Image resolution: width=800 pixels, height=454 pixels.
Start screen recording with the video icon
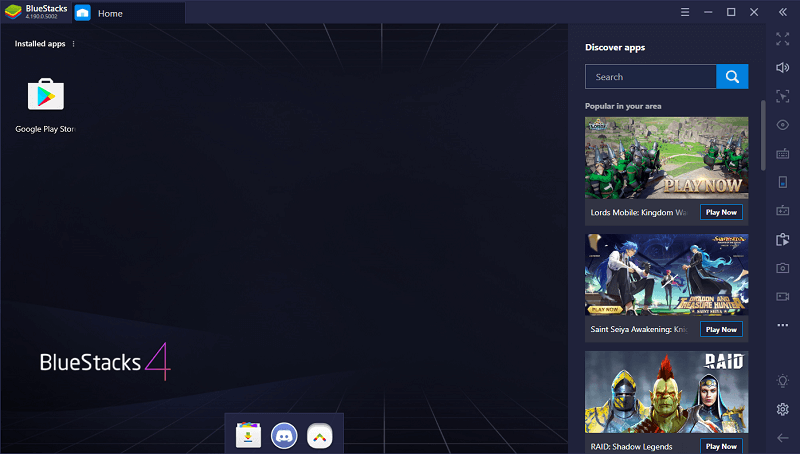pyautogui.click(x=783, y=296)
